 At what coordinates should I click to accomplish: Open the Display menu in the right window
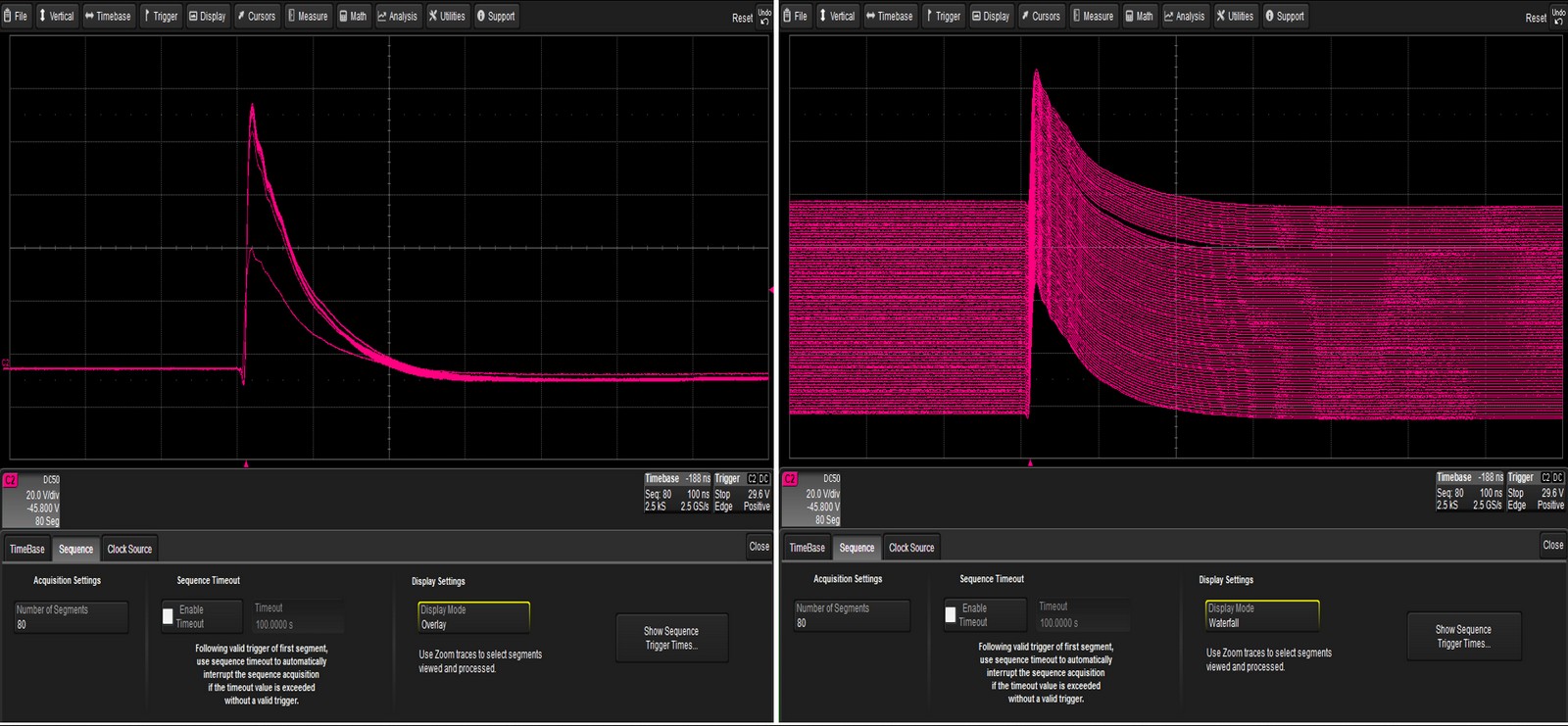tap(991, 16)
